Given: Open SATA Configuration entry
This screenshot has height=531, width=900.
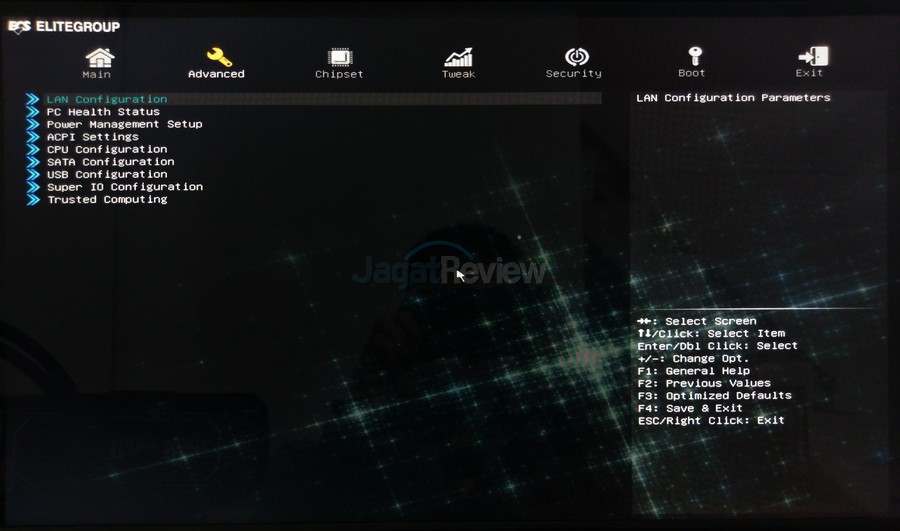Looking at the screenshot, I should [x=110, y=162].
